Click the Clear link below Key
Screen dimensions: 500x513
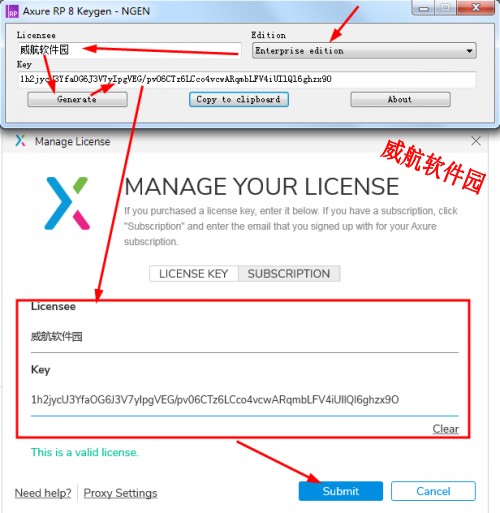(445, 429)
